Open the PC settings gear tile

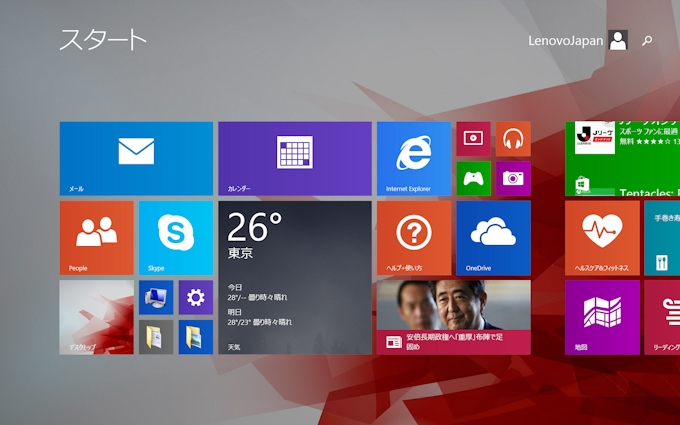195,297
